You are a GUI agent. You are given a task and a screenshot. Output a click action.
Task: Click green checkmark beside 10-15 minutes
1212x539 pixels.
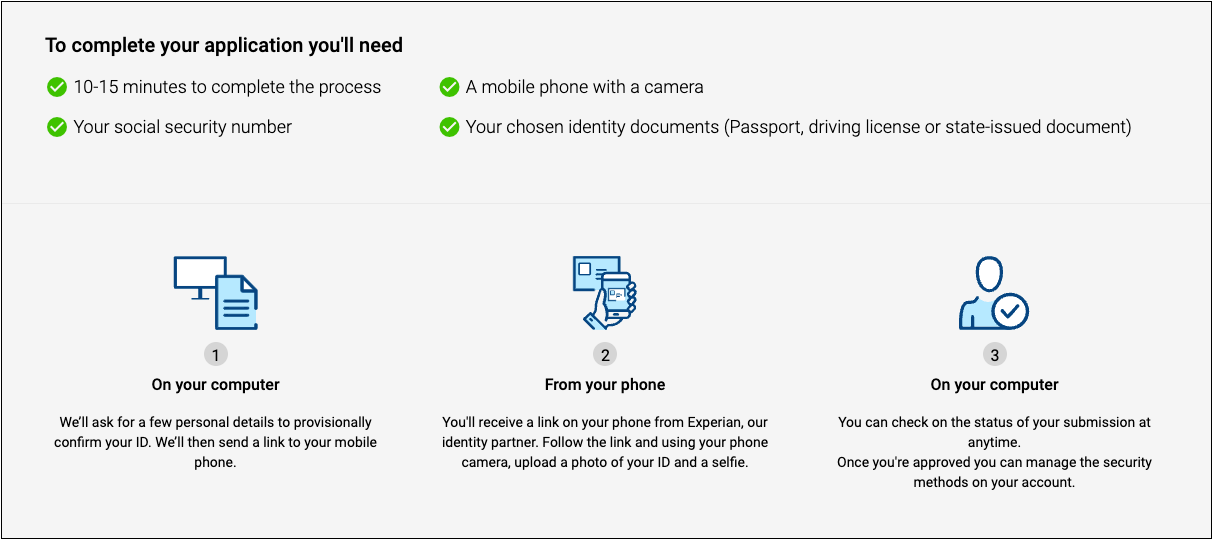click(57, 87)
